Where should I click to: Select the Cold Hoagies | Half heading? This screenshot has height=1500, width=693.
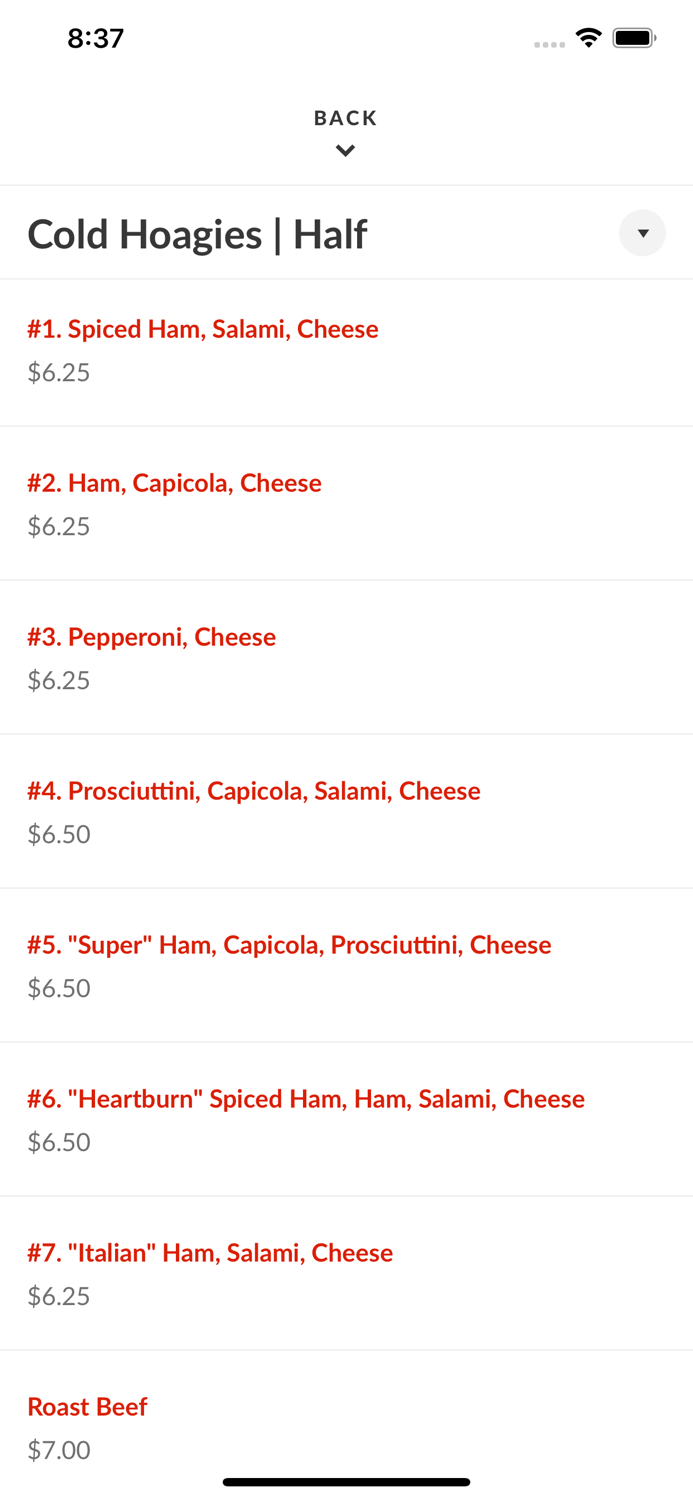click(x=197, y=233)
